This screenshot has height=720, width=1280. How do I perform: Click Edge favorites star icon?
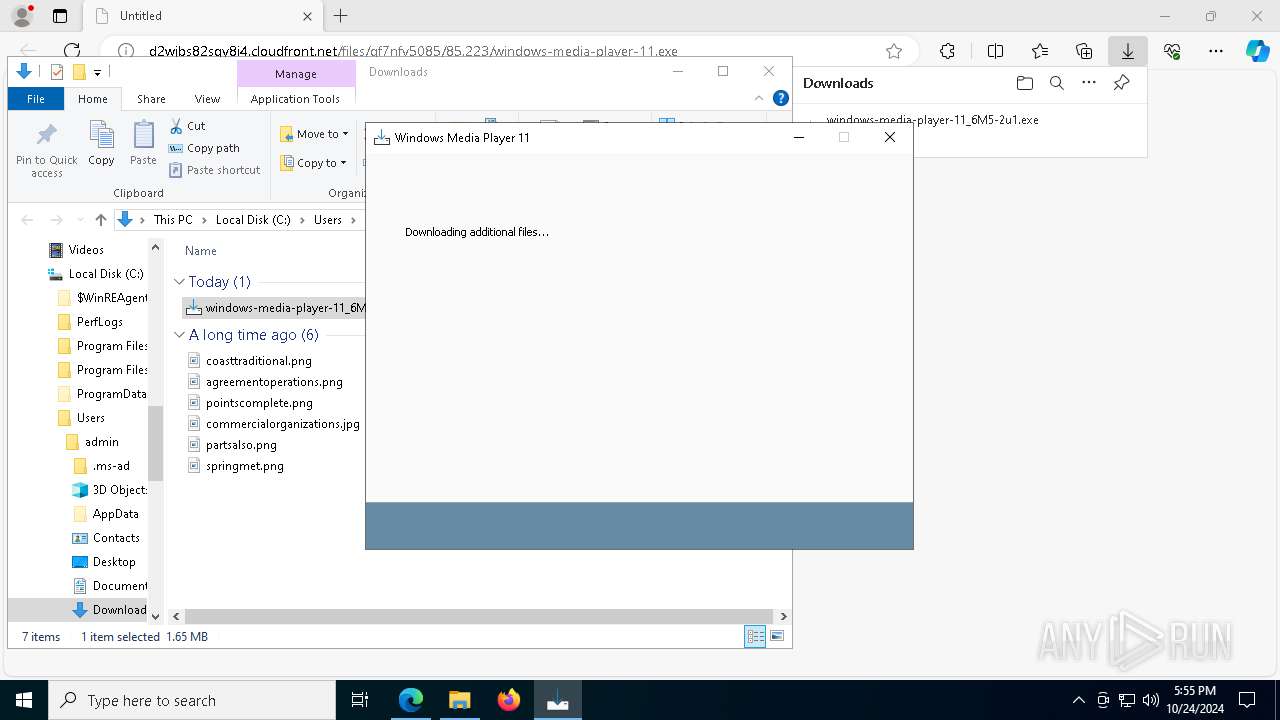point(894,51)
